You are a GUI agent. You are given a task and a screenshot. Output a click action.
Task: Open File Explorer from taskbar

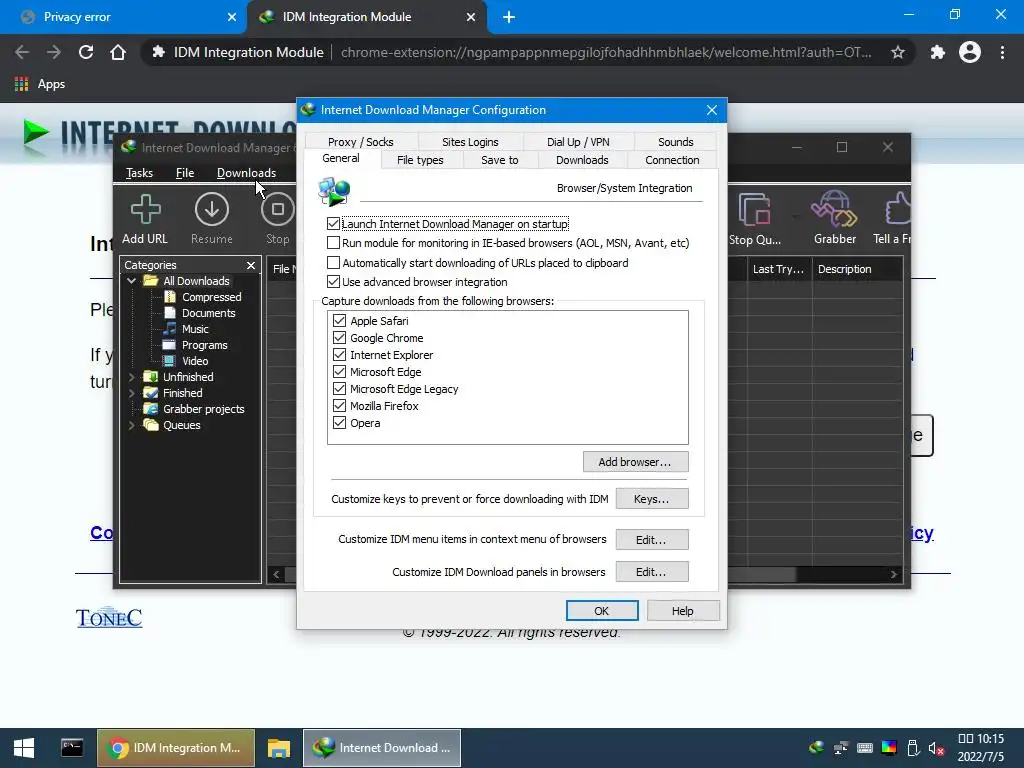[x=278, y=748]
